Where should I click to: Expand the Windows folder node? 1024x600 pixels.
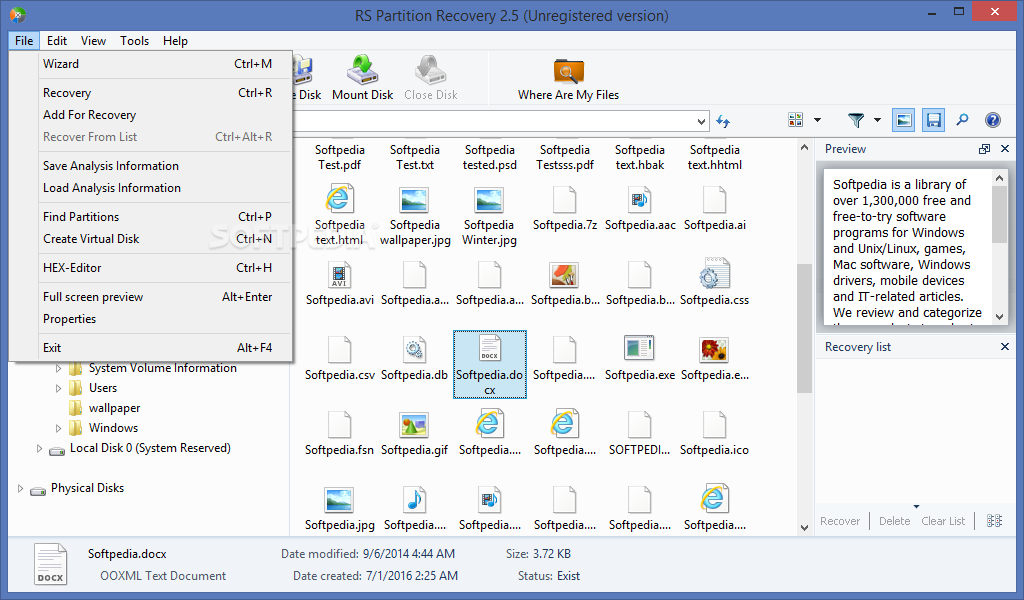[x=59, y=428]
